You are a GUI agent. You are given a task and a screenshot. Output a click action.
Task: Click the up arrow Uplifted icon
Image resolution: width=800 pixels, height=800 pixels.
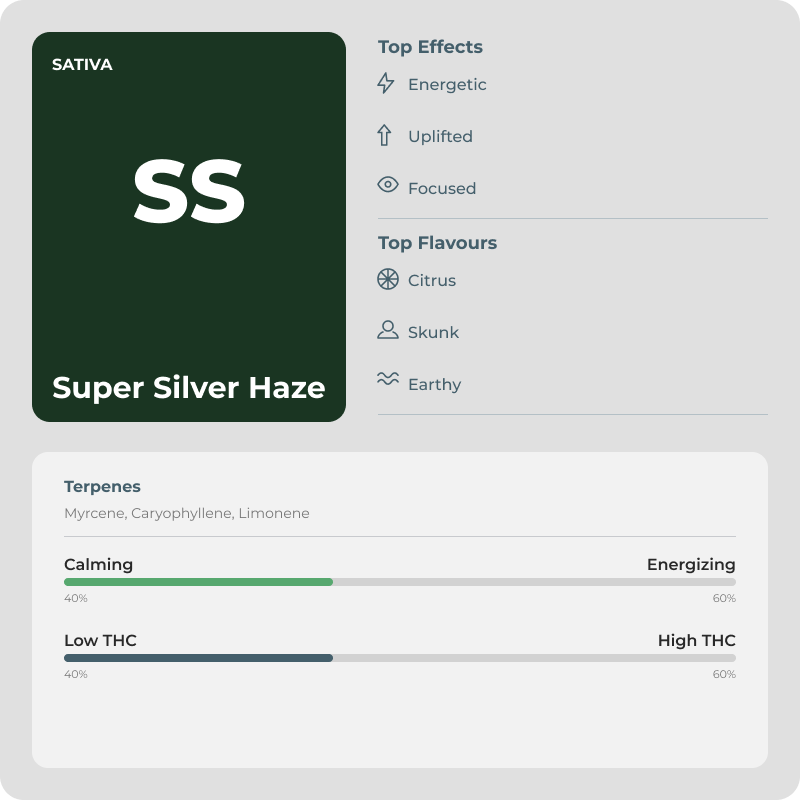tap(384, 136)
